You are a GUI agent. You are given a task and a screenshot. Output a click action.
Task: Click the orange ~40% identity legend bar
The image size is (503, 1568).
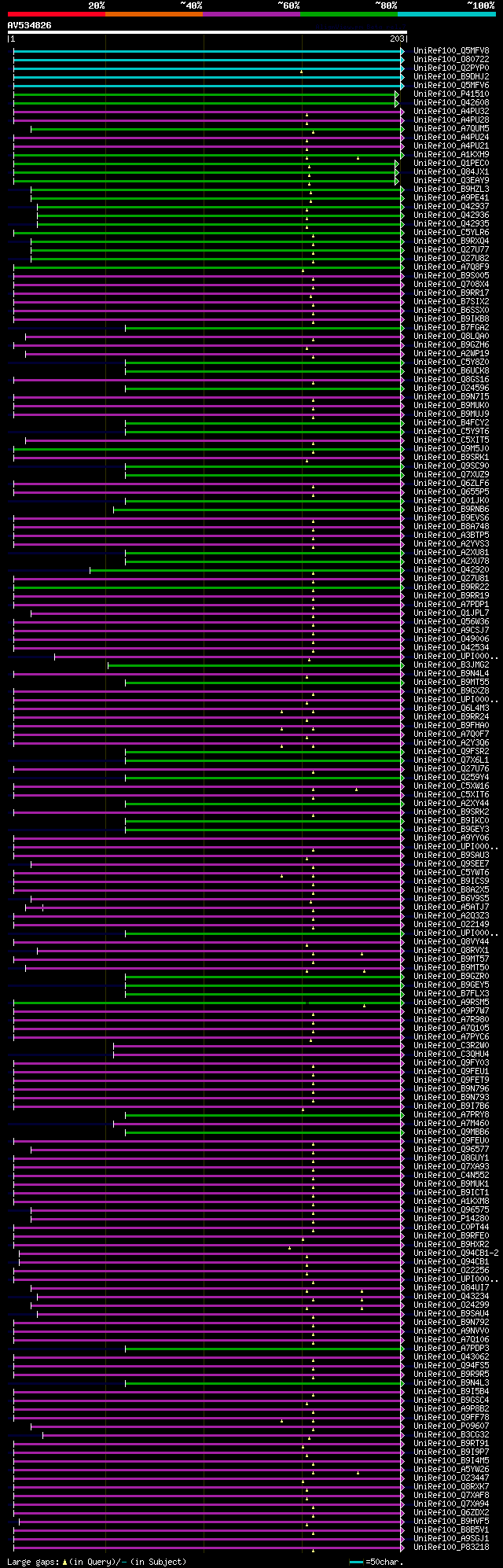(153, 14)
